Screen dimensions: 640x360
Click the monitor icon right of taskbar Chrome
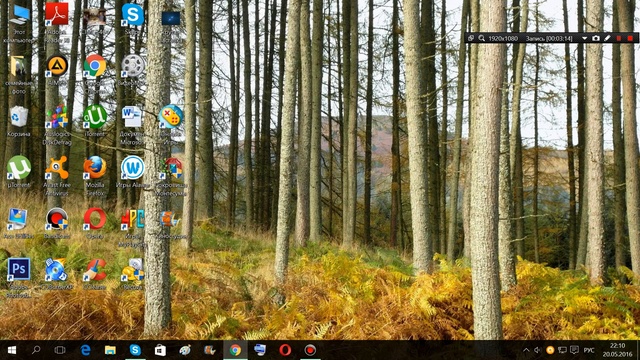pyautogui.click(x=260, y=350)
